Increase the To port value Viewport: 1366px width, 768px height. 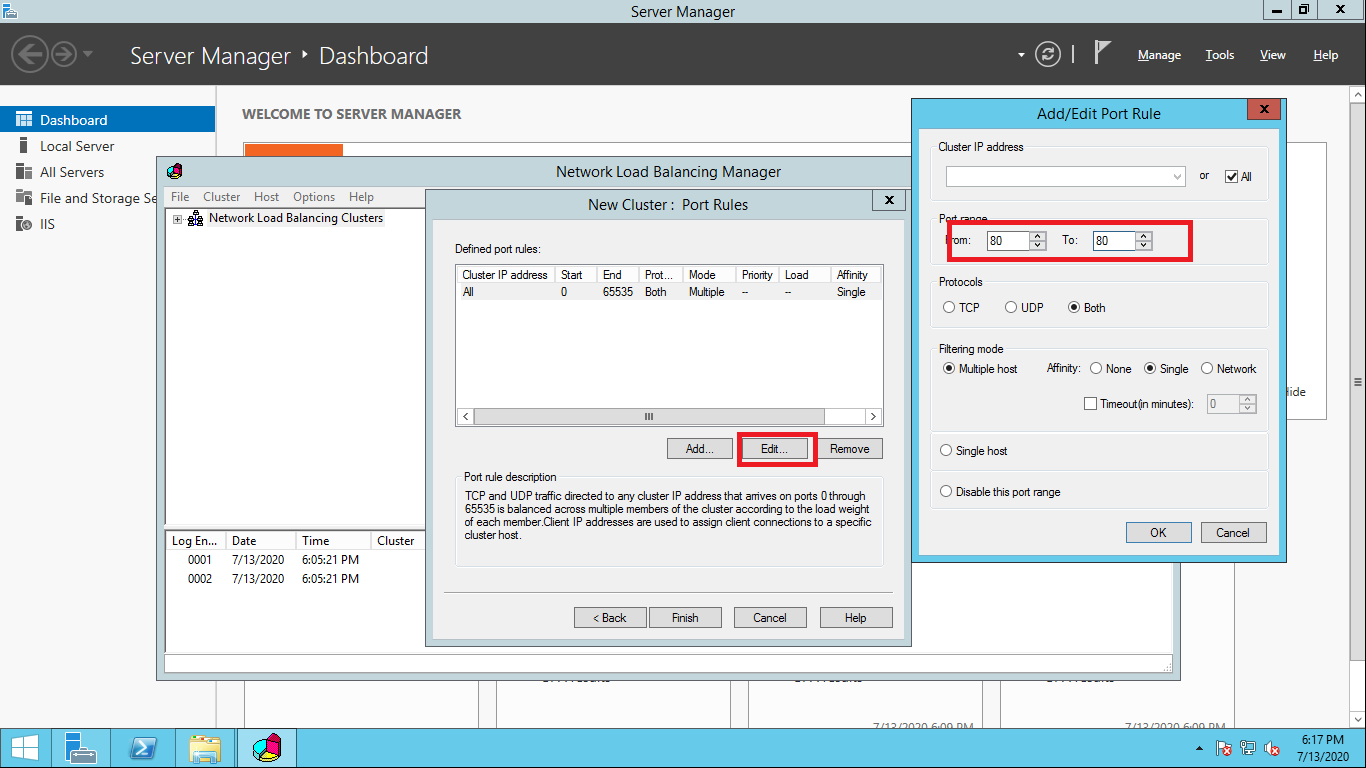tap(1144, 236)
